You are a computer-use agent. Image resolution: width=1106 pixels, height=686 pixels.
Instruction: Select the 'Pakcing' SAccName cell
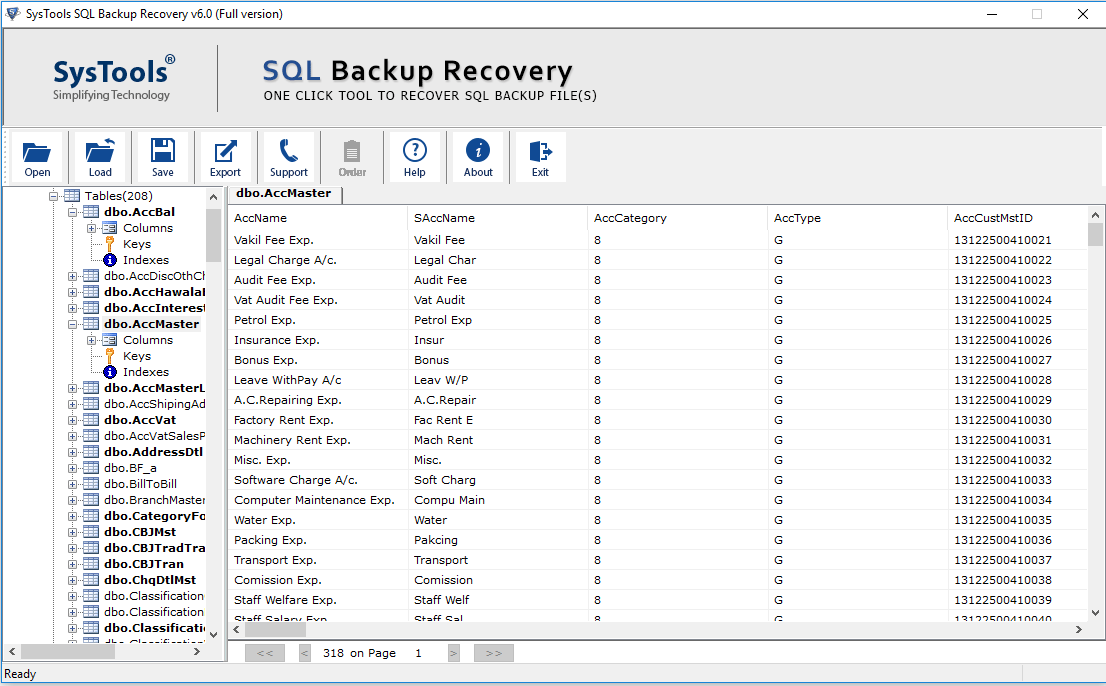497,540
